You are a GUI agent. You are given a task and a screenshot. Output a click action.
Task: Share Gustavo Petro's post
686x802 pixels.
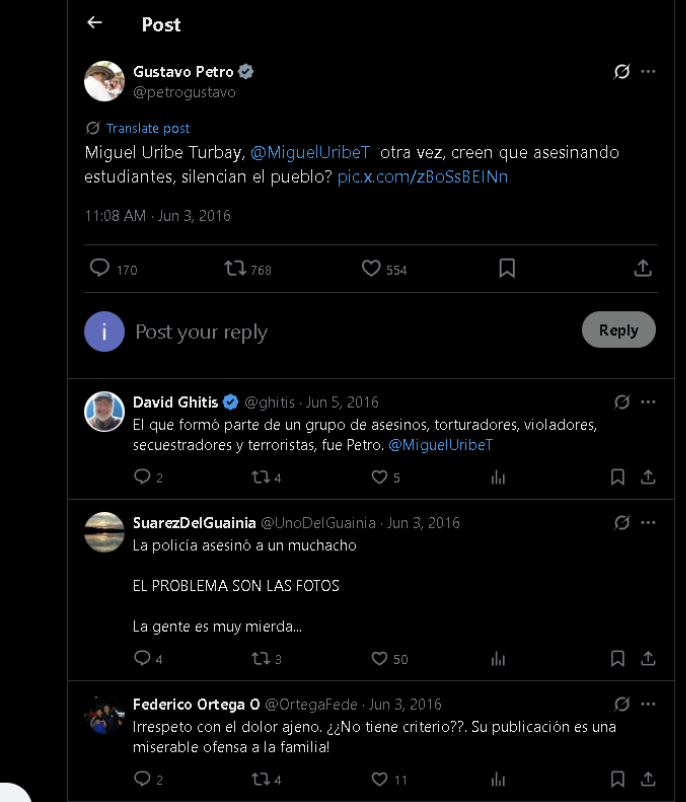643,268
